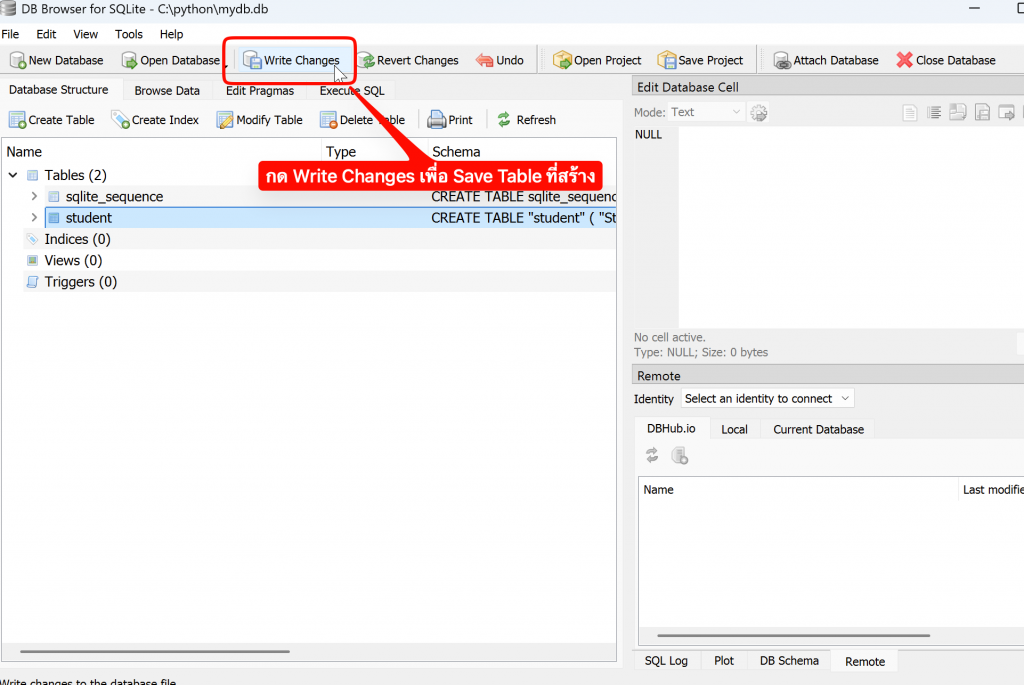Click the Create Table button
This screenshot has height=685, width=1024.
click(x=52, y=120)
